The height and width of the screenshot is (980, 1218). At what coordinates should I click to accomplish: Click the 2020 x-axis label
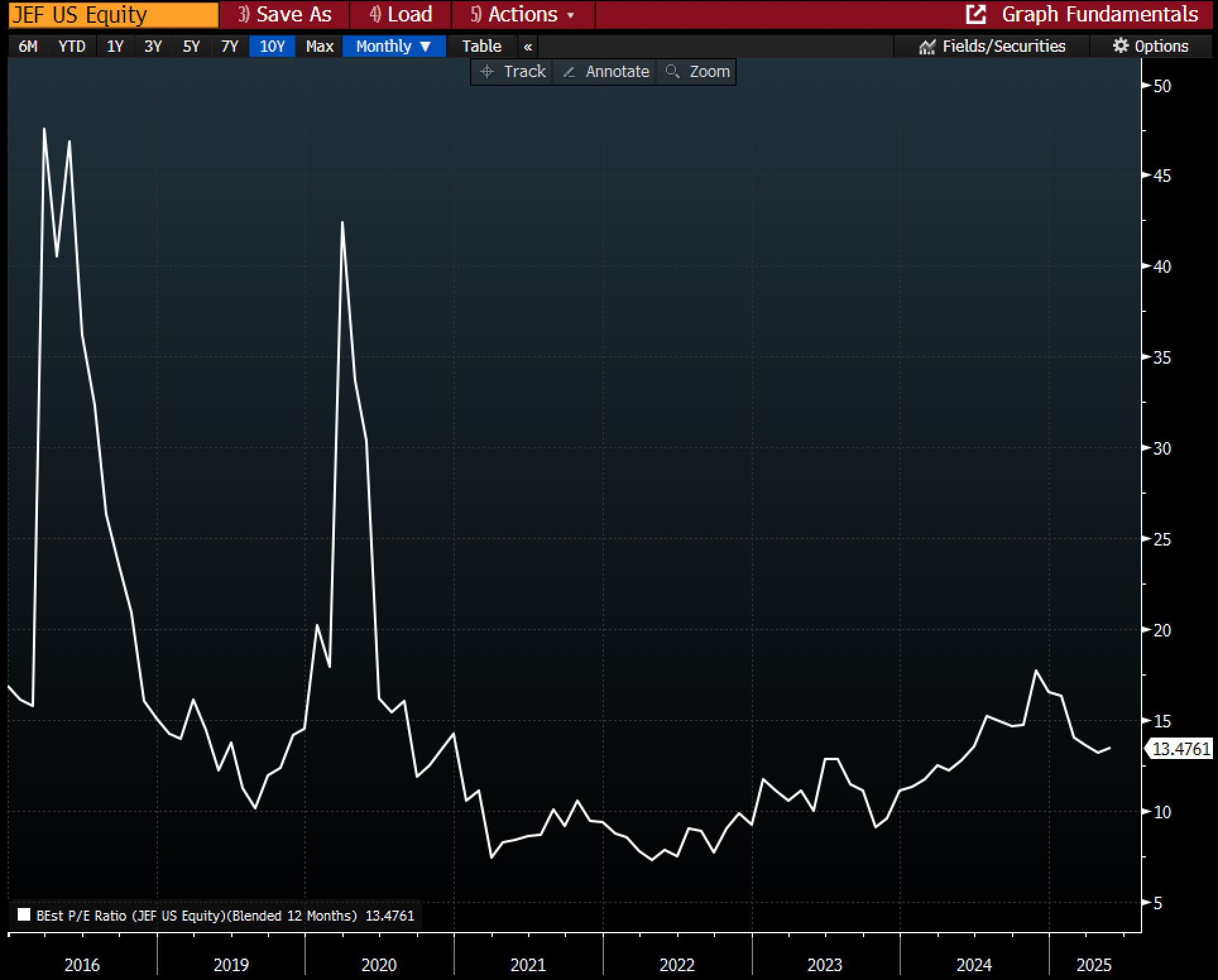click(x=379, y=965)
